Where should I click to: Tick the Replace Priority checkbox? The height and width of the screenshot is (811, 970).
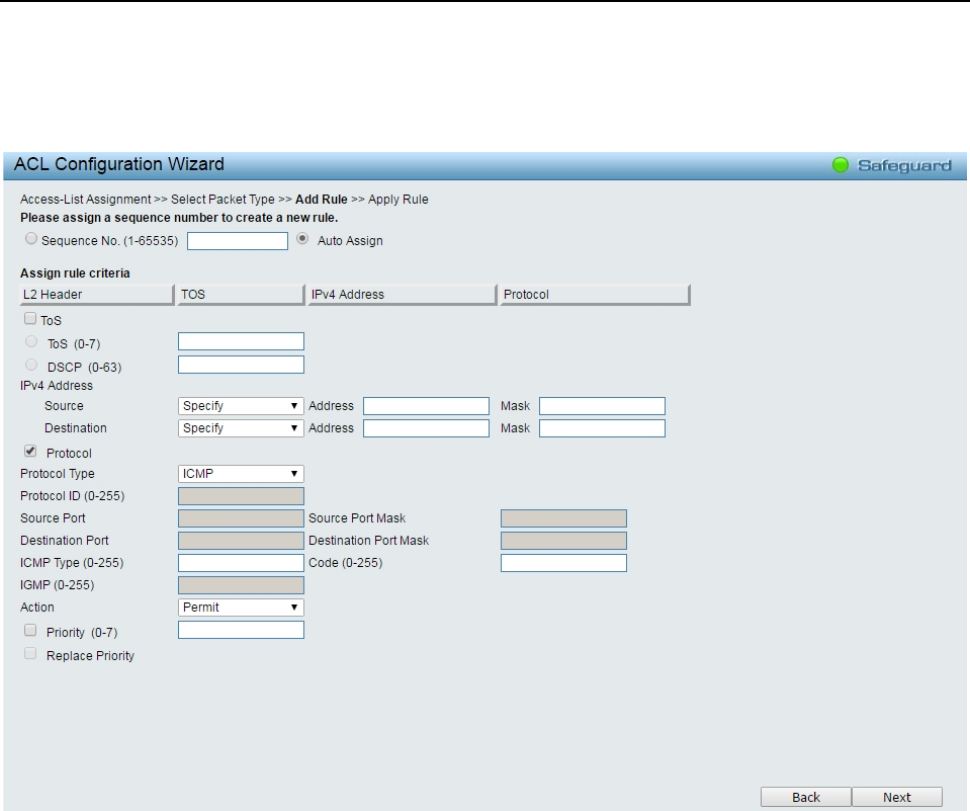30,654
